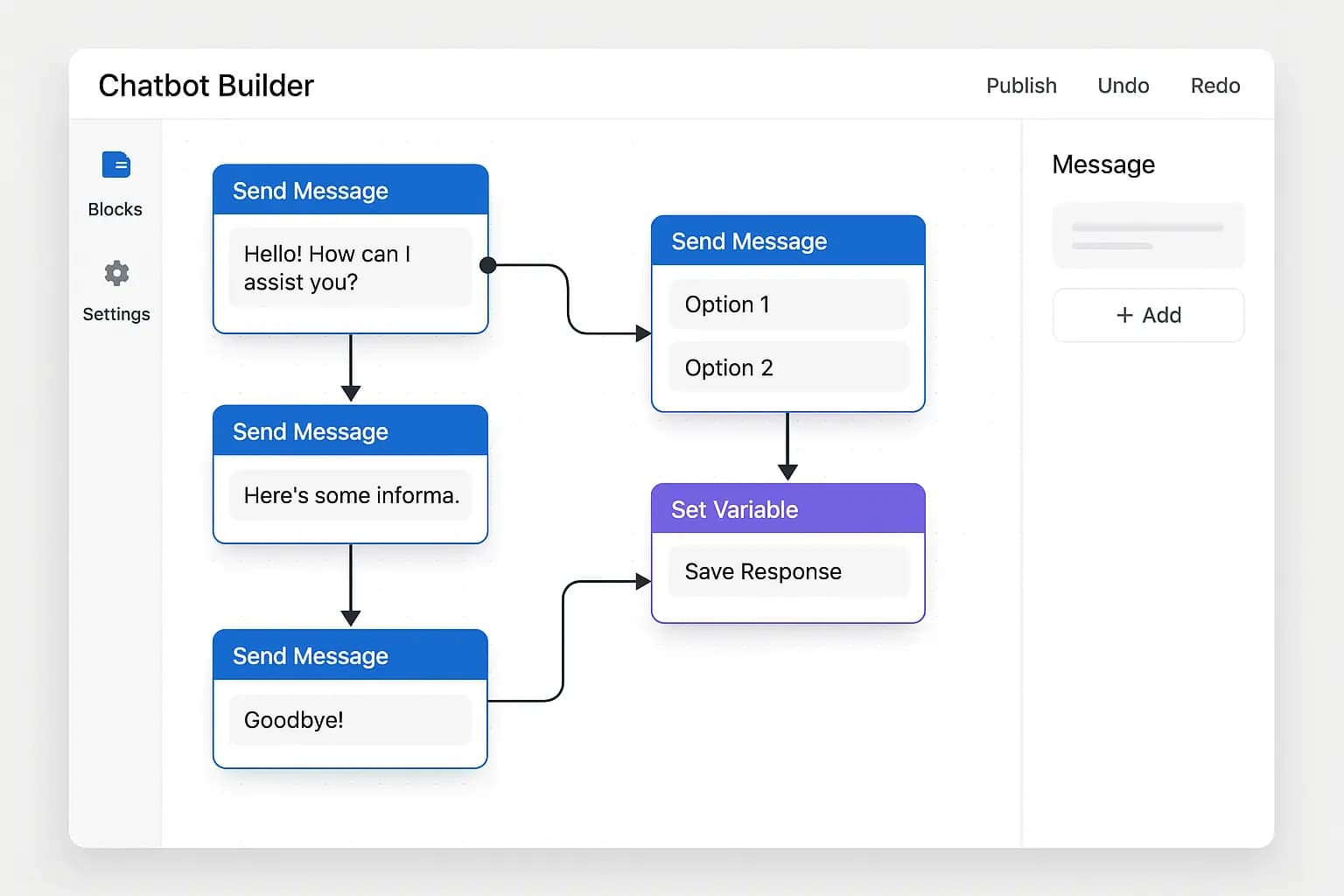Click the 'Here's some informa.' message field
The width and height of the screenshot is (1344, 896).
click(350, 495)
